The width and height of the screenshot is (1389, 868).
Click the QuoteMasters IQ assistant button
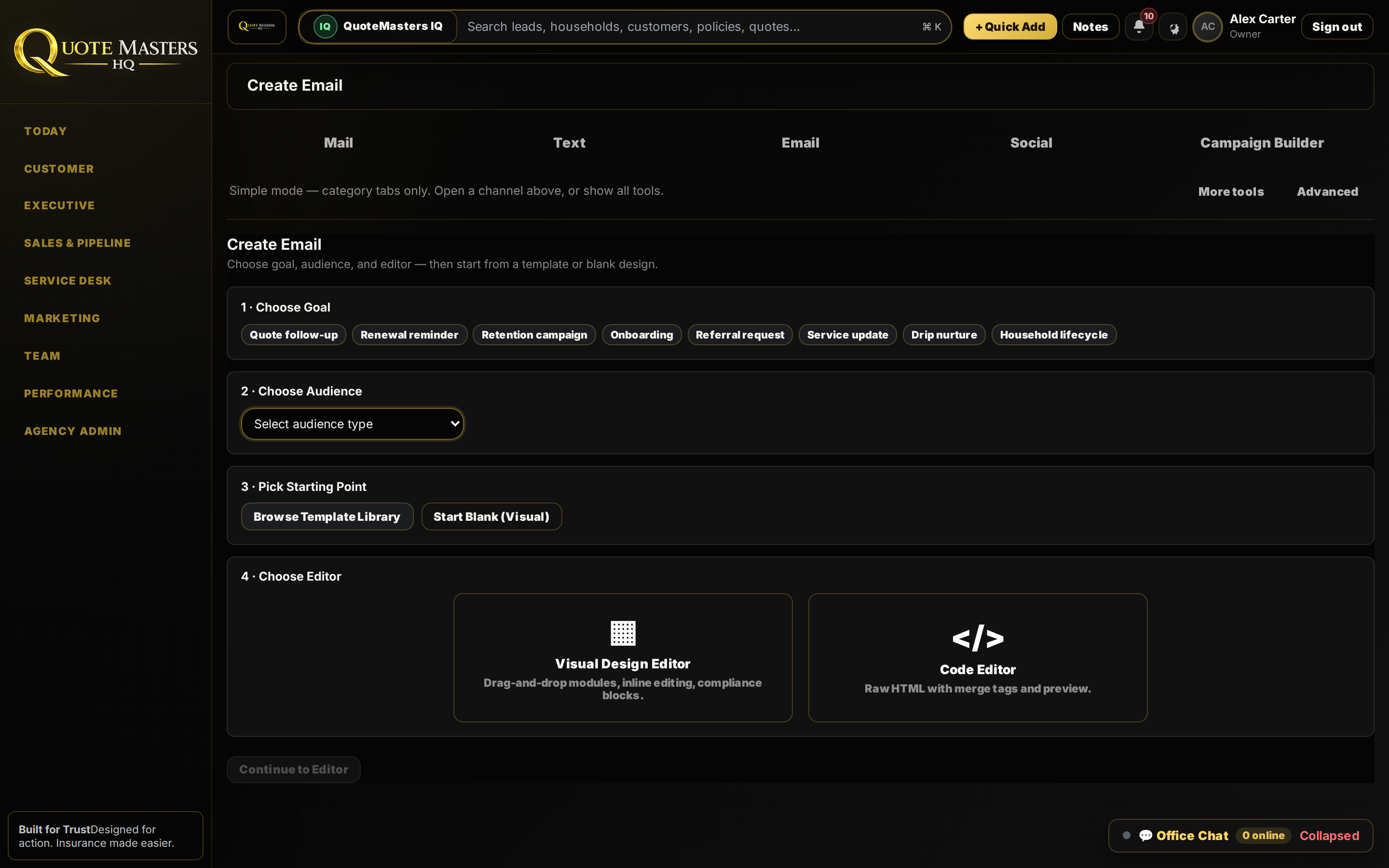click(x=379, y=27)
